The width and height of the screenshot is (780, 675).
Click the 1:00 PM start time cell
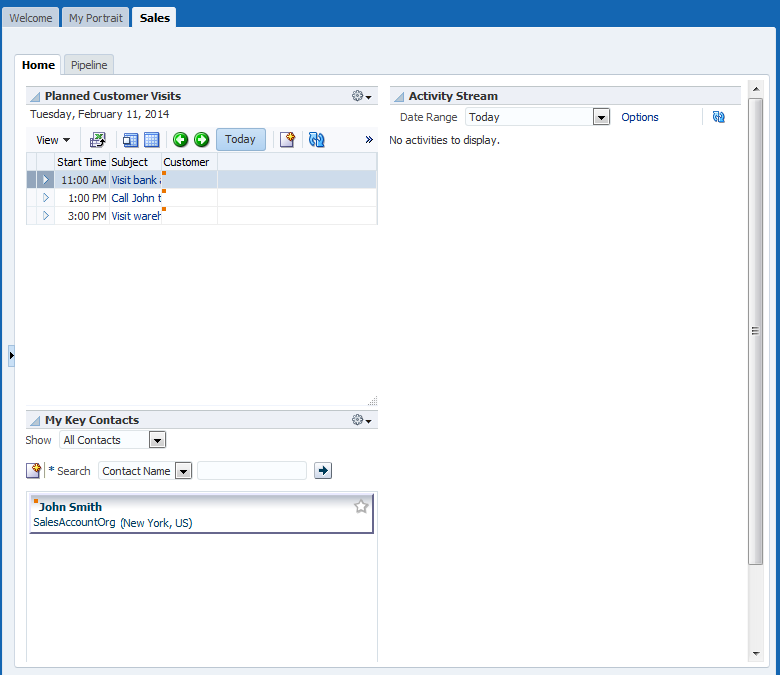82,198
